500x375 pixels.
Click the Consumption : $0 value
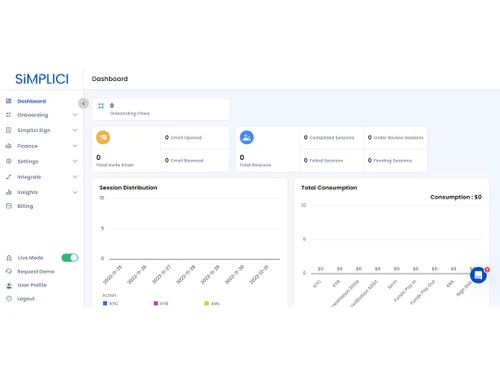coord(456,197)
